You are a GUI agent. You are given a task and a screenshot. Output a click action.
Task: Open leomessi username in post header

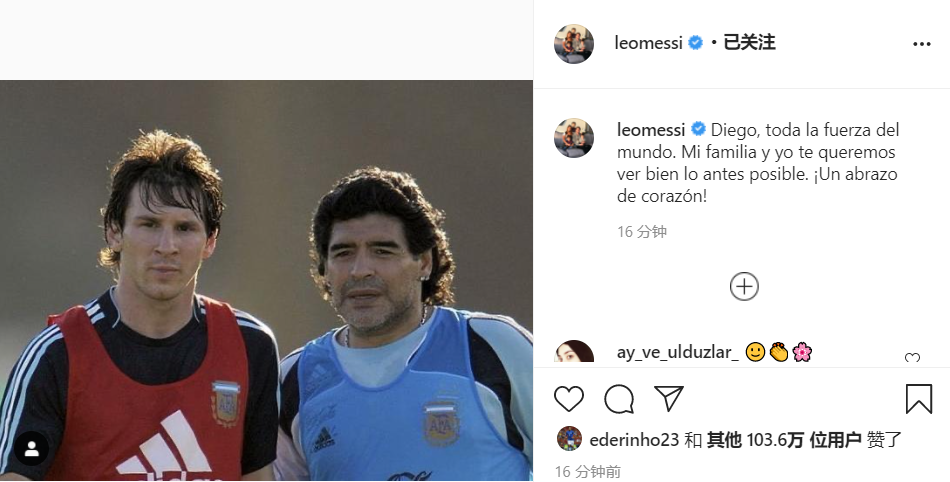point(649,43)
